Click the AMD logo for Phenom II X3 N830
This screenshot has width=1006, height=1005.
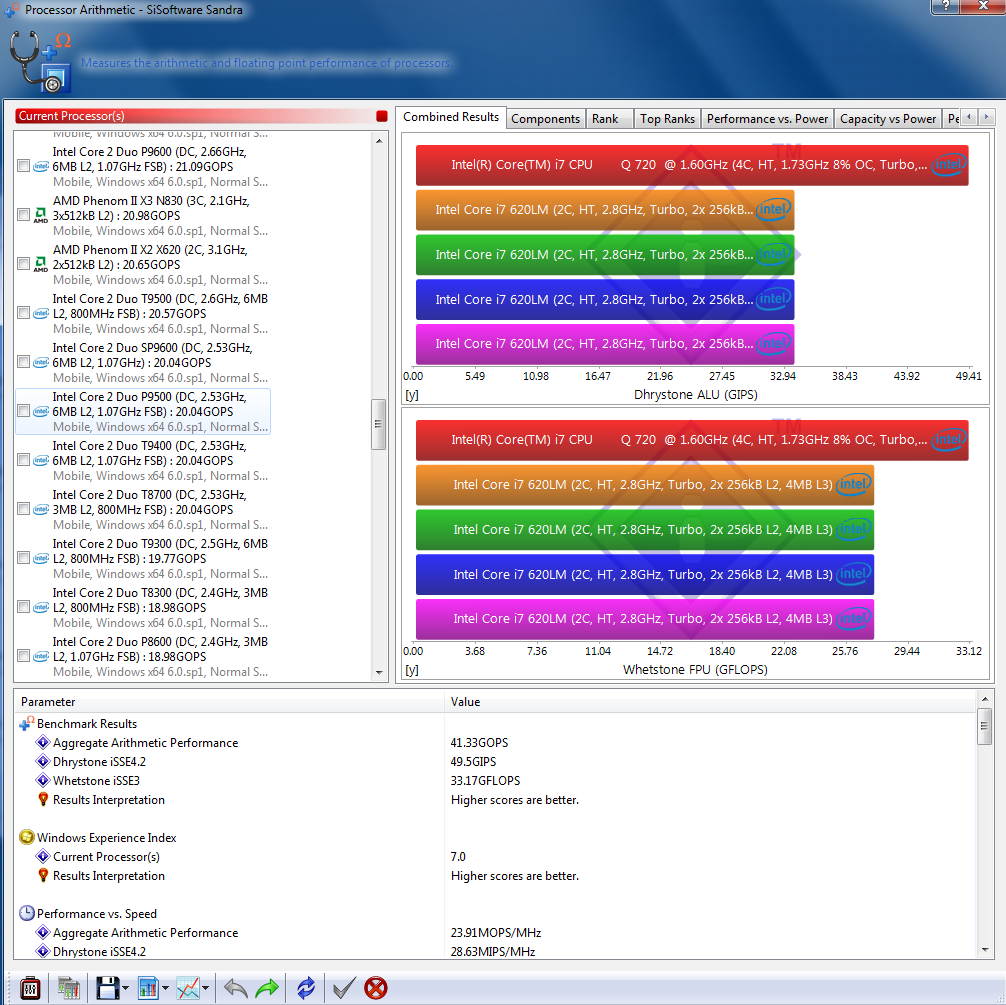[40, 215]
